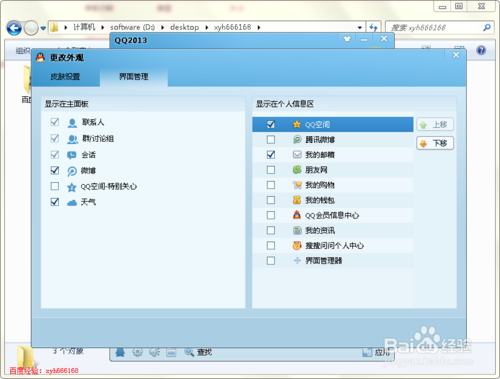Click the 界面管理器 plus icon

297,261
